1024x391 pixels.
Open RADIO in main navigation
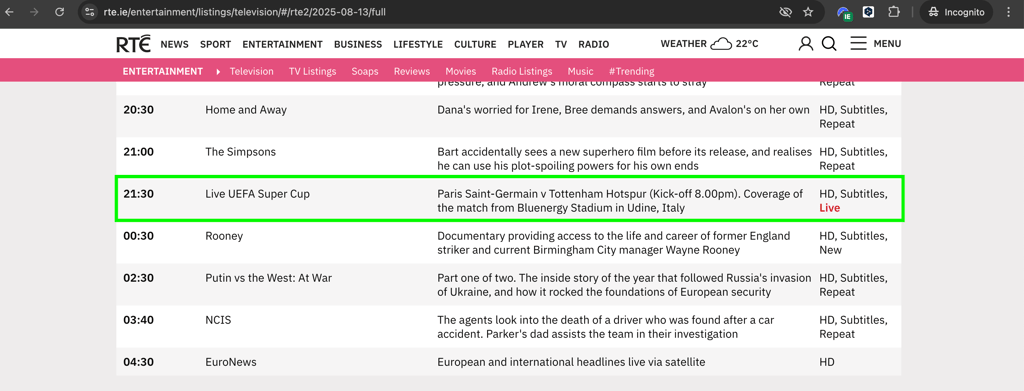click(x=594, y=44)
